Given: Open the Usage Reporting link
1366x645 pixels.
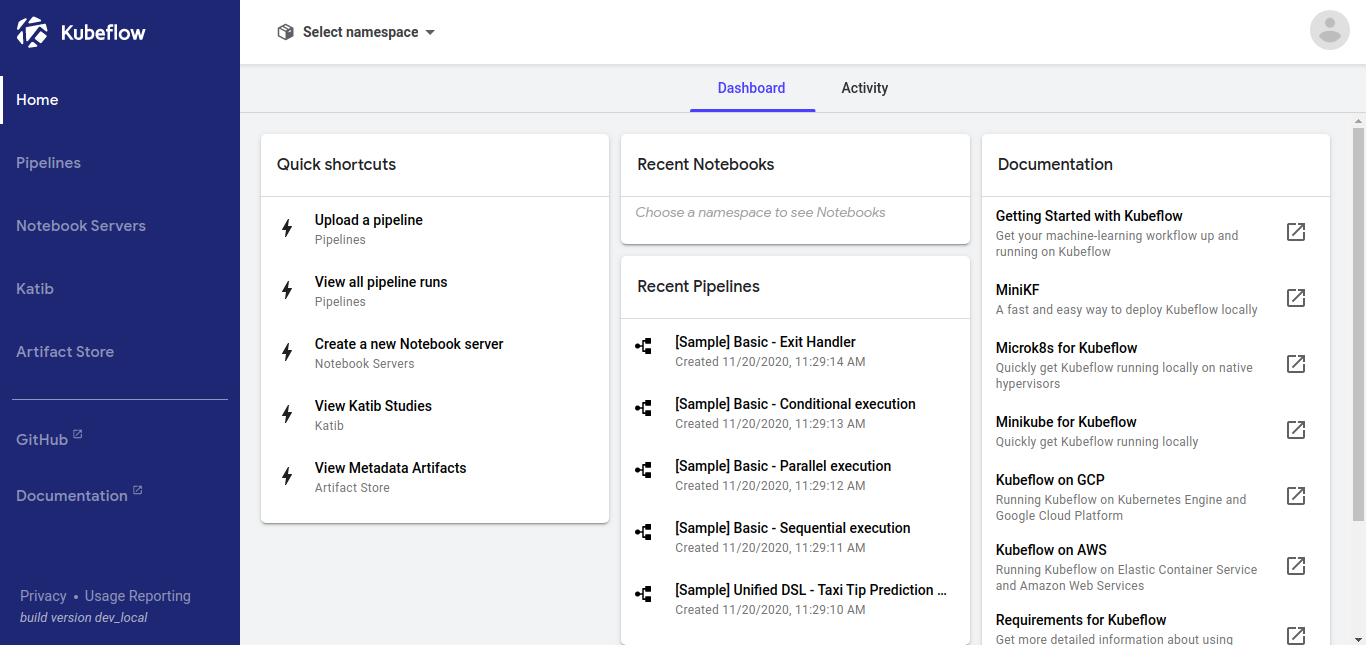Looking at the screenshot, I should [x=137, y=596].
